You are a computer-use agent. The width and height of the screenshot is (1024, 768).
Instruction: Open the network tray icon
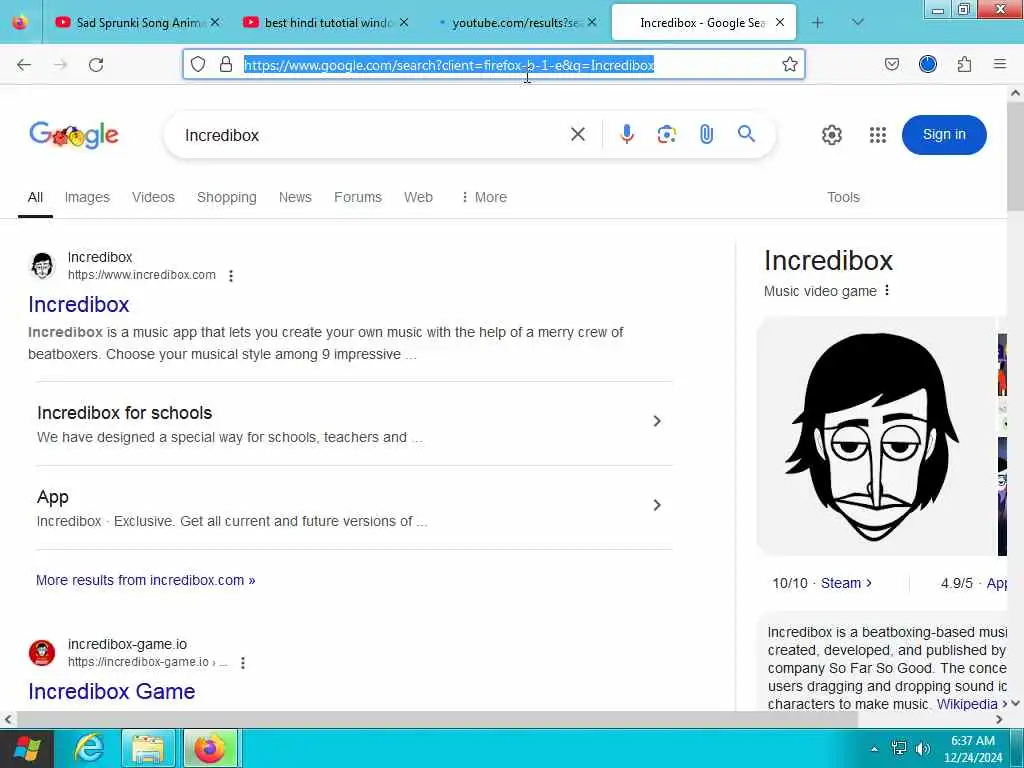(899, 748)
